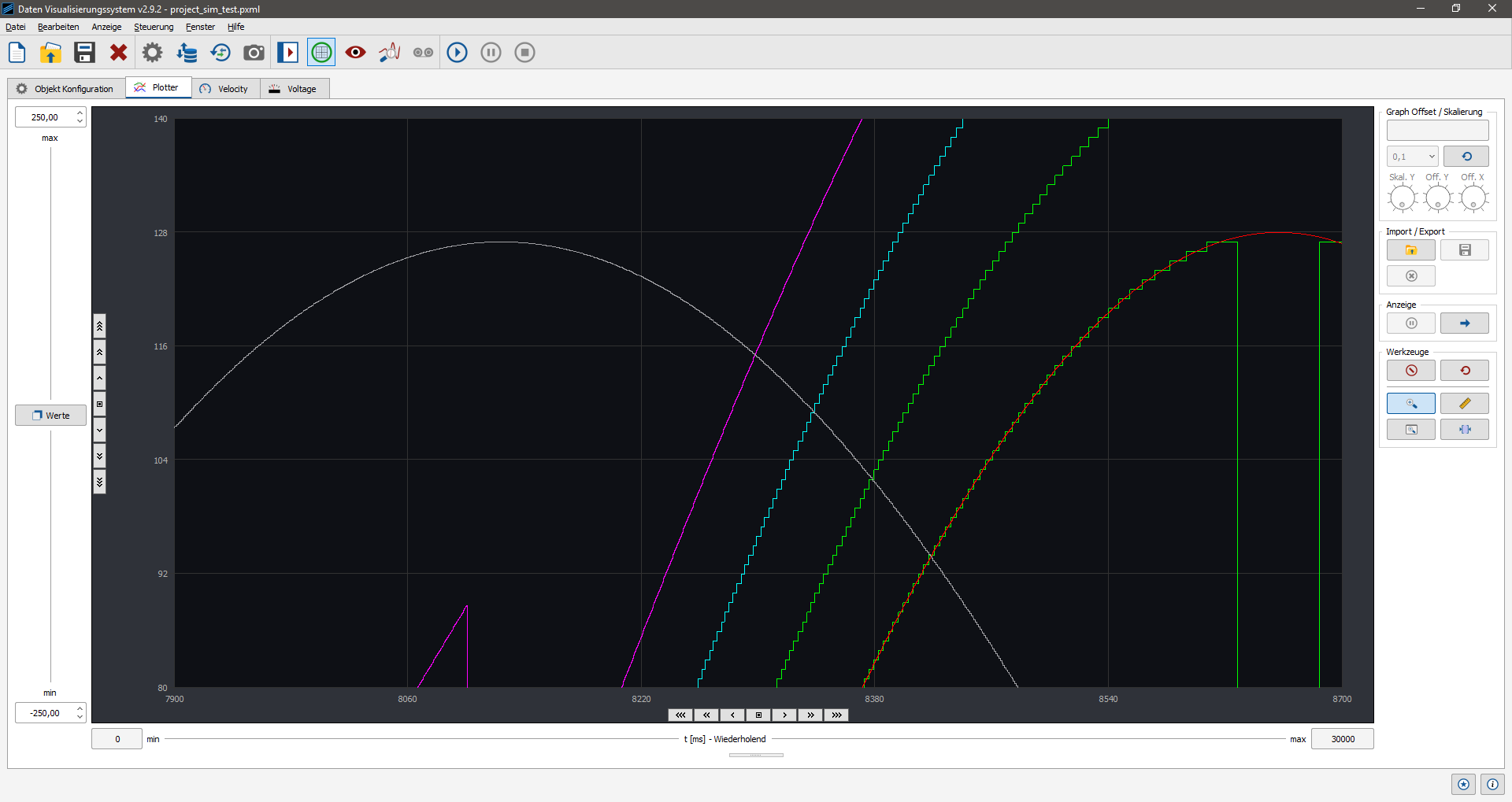Click double-left time scroll button
The width and height of the screenshot is (1512, 802).
point(706,715)
